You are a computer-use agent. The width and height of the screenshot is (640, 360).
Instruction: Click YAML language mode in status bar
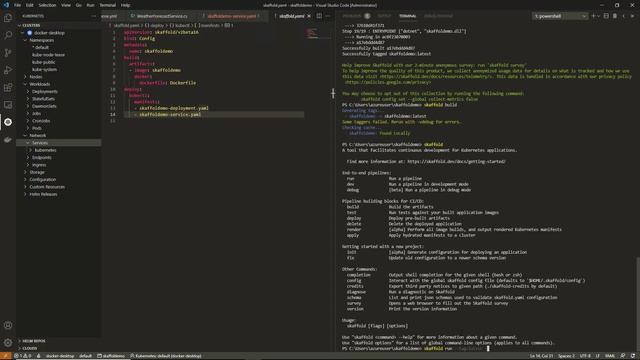point(610,356)
